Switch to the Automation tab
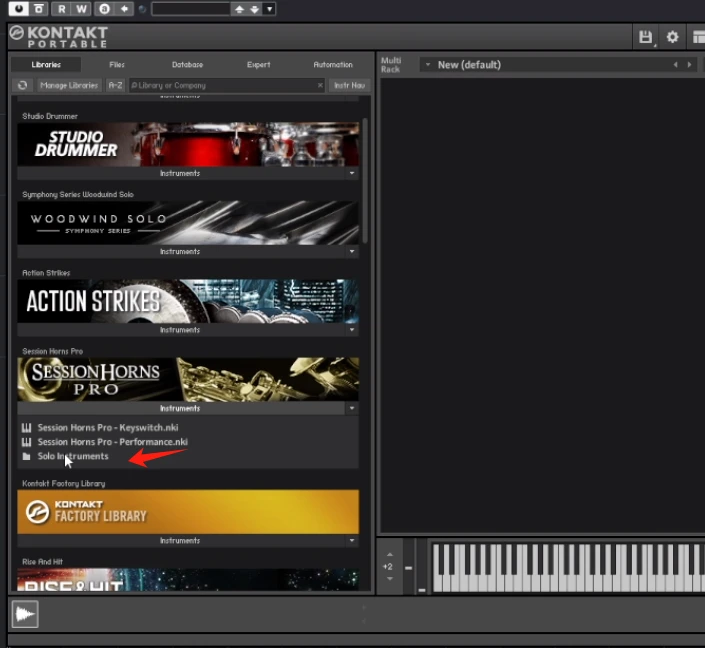The height and width of the screenshot is (648, 705). tap(333, 65)
